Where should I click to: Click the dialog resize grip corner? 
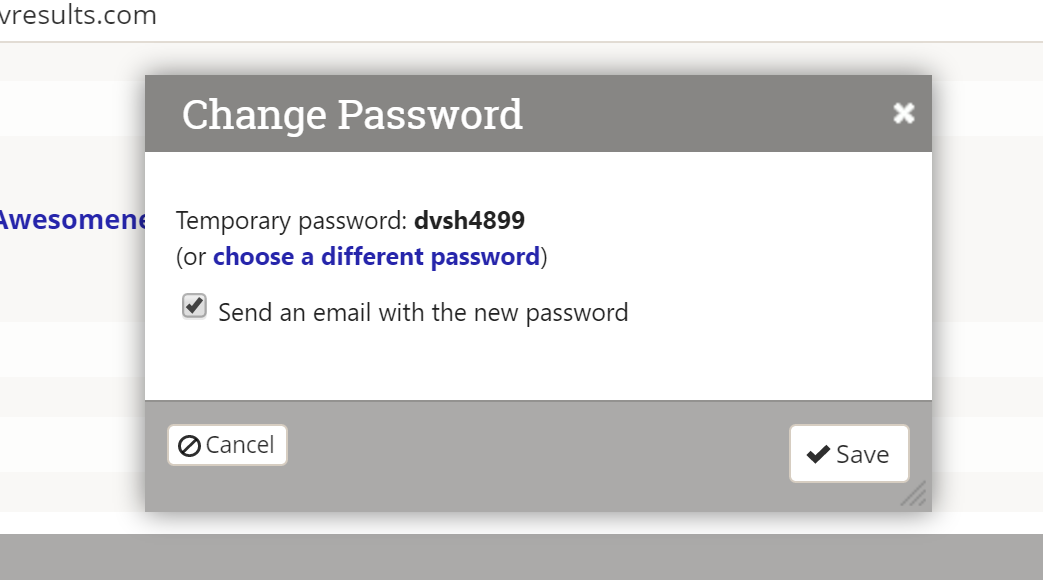914,494
